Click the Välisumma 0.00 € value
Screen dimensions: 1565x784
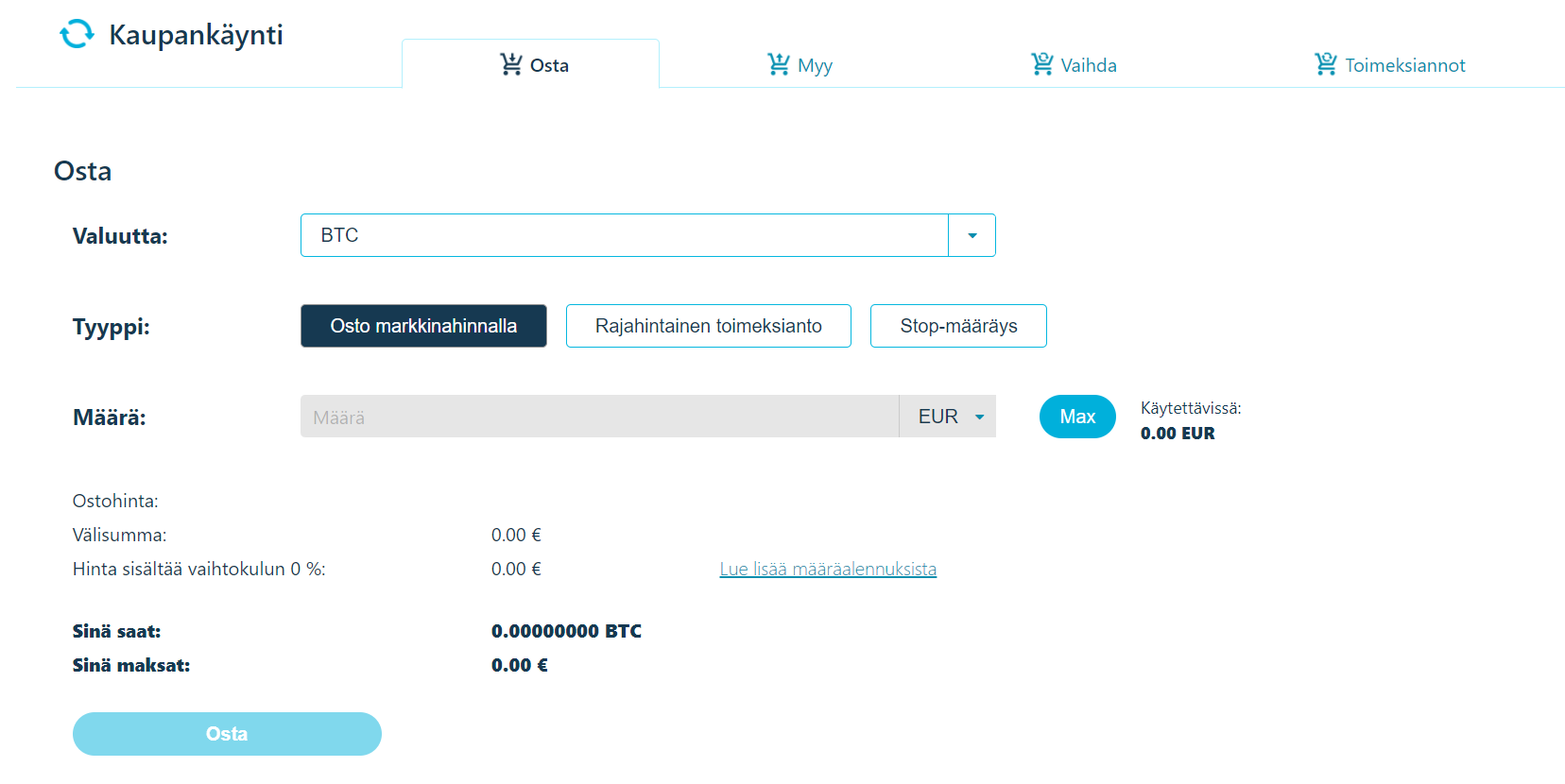516,536
